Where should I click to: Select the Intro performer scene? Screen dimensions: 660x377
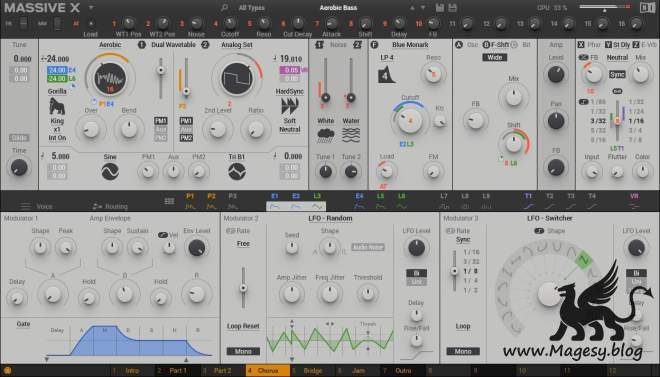(x=132, y=371)
